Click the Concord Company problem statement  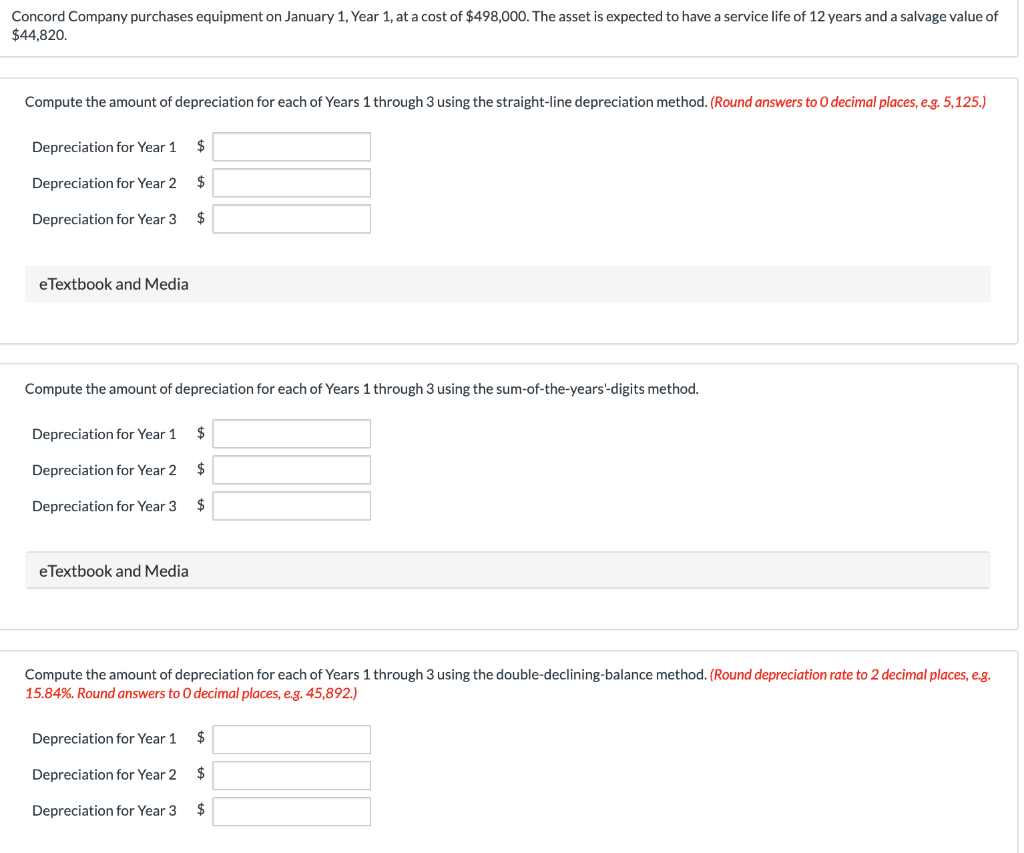505,25
